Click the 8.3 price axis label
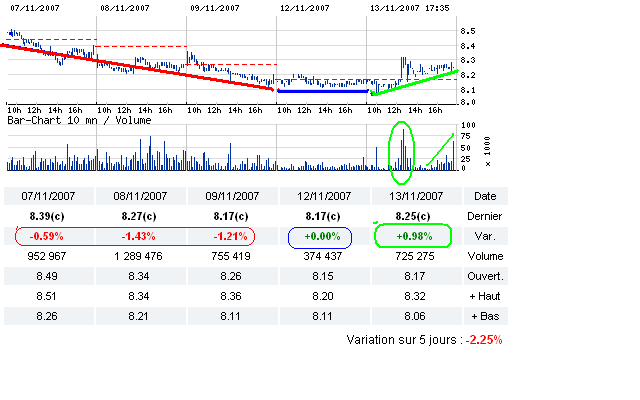This screenshot has width=640, height=400. click(x=468, y=60)
